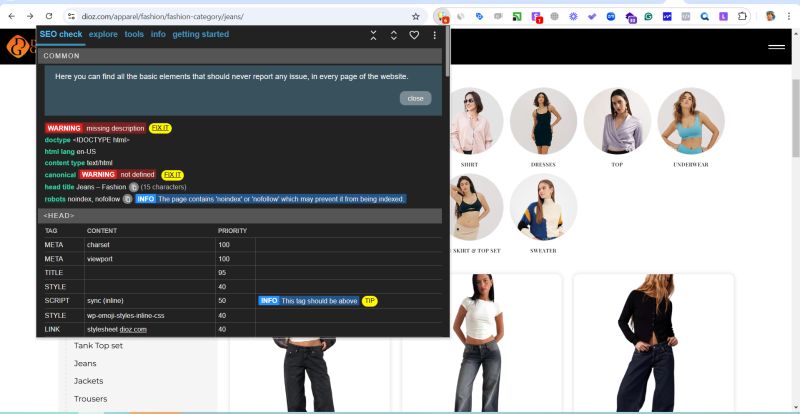
Task: Click the META viewport table row
Action: pos(240,259)
